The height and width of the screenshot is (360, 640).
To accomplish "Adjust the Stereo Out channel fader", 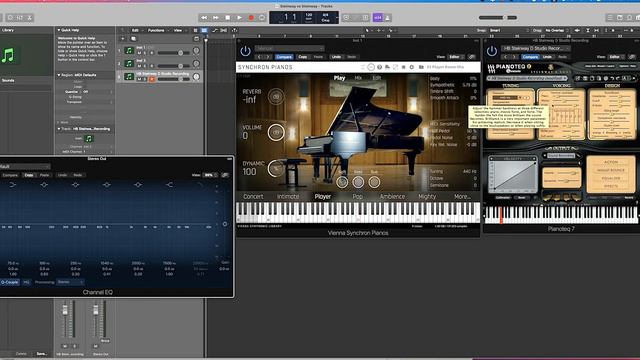I will click(96, 311).
